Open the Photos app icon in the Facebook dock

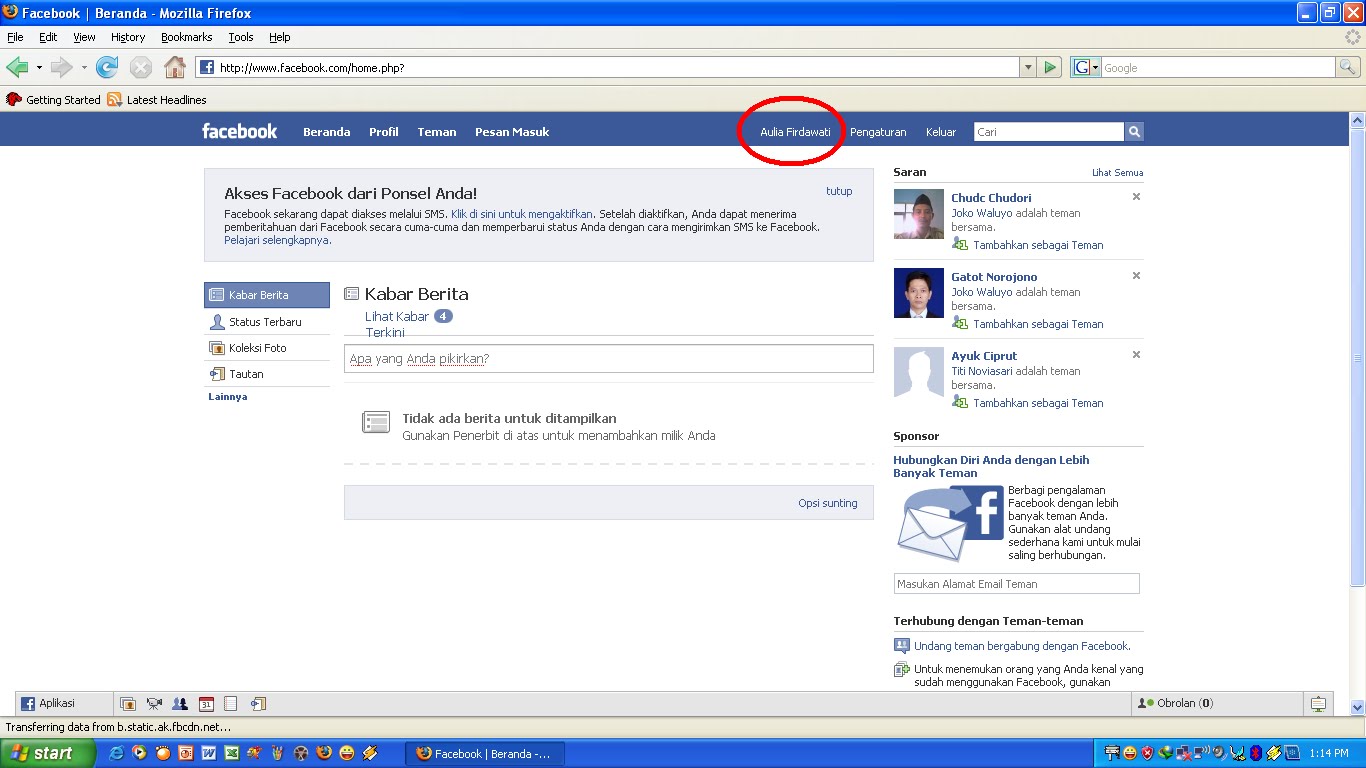pyautogui.click(x=128, y=703)
